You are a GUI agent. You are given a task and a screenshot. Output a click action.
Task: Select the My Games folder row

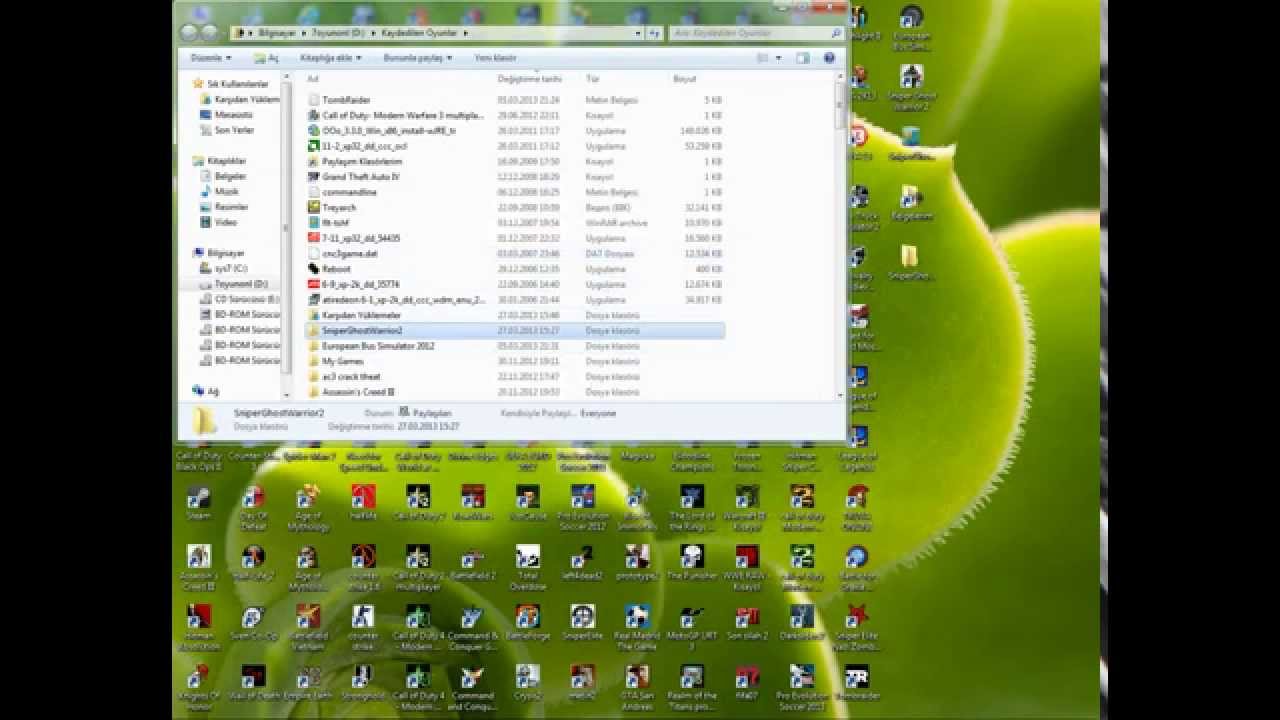515,361
